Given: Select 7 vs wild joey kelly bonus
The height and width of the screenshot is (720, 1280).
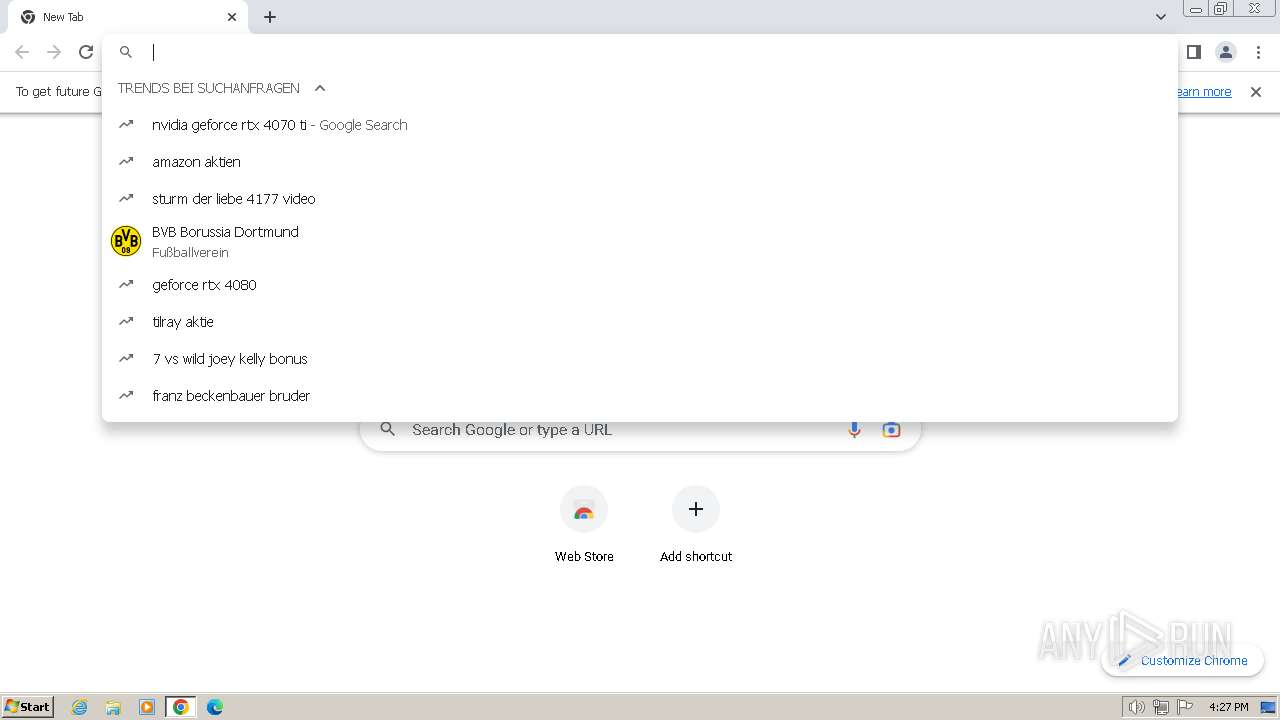Looking at the screenshot, I should coord(640,359).
